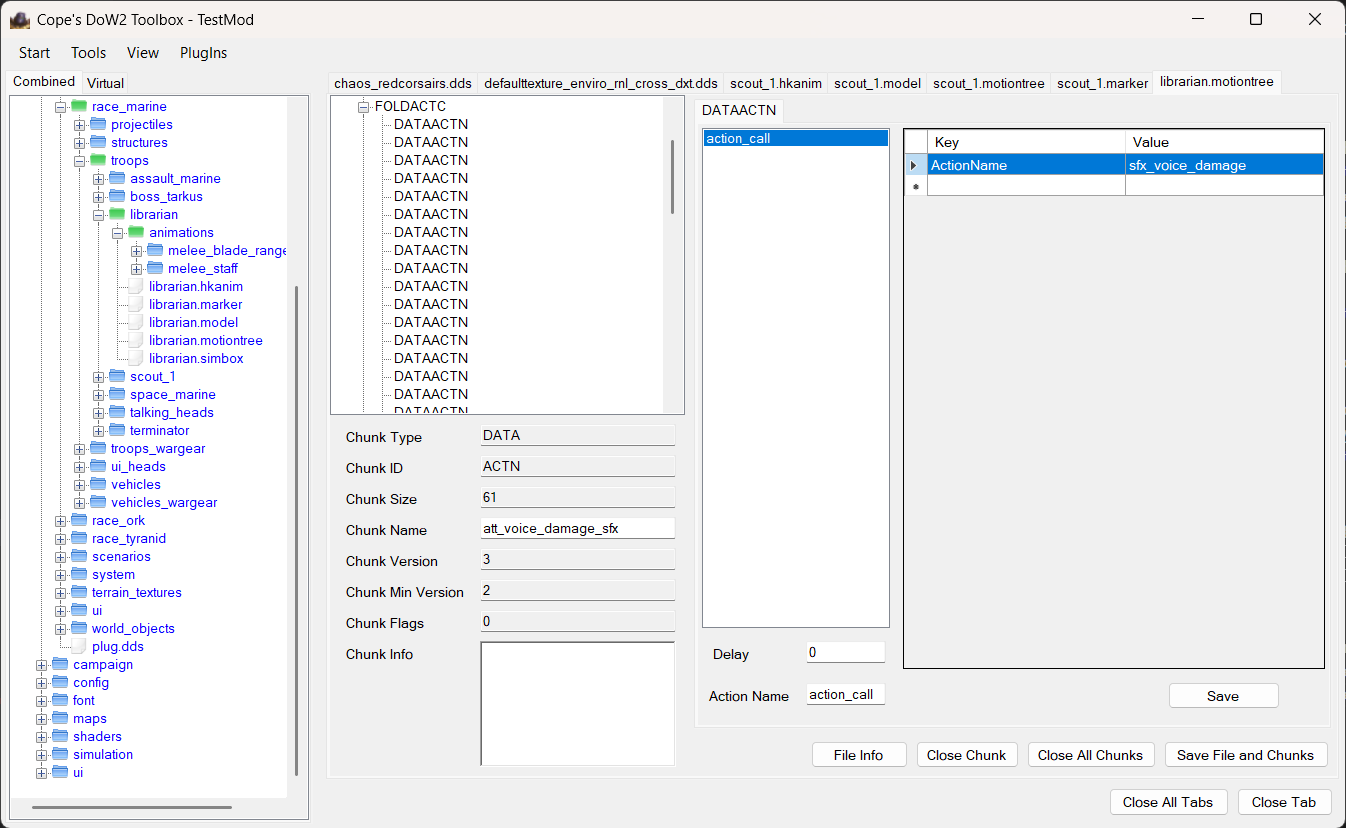Viewport: 1346px width, 828px height.
Task: Expand the ui_heads tree node
Action: click(79, 466)
